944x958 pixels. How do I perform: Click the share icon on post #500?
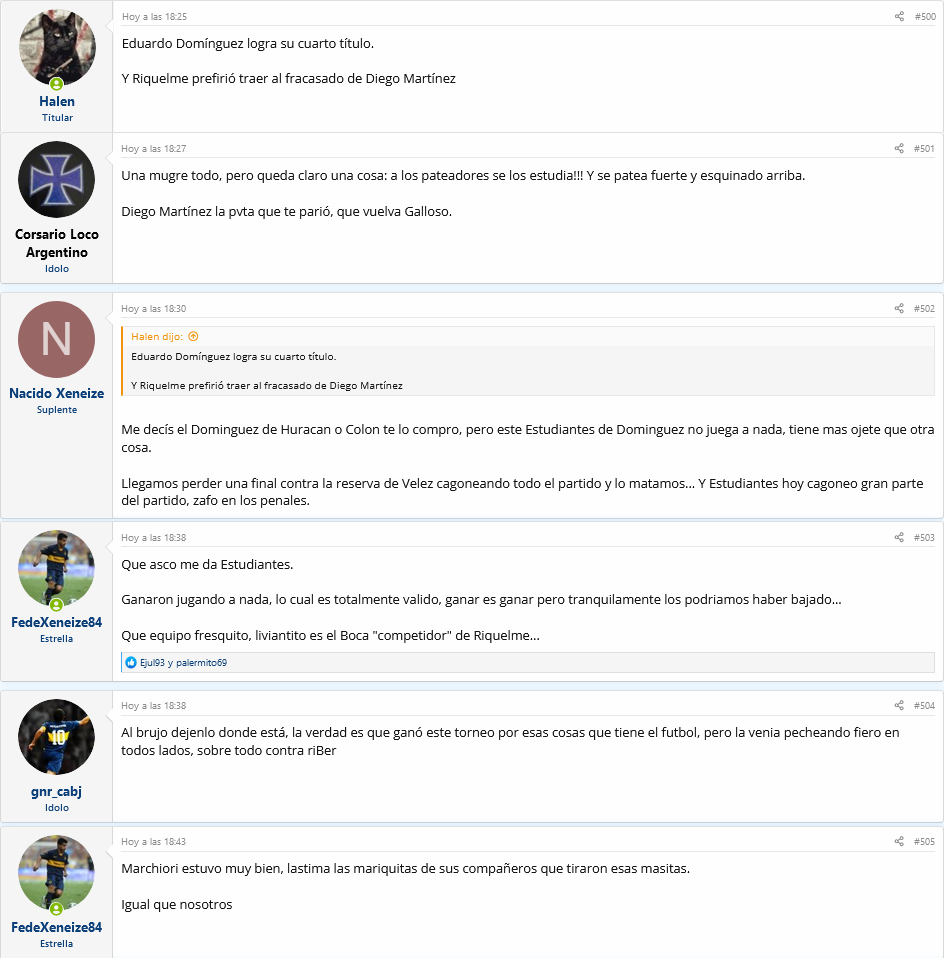pyautogui.click(x=899, y=16)
